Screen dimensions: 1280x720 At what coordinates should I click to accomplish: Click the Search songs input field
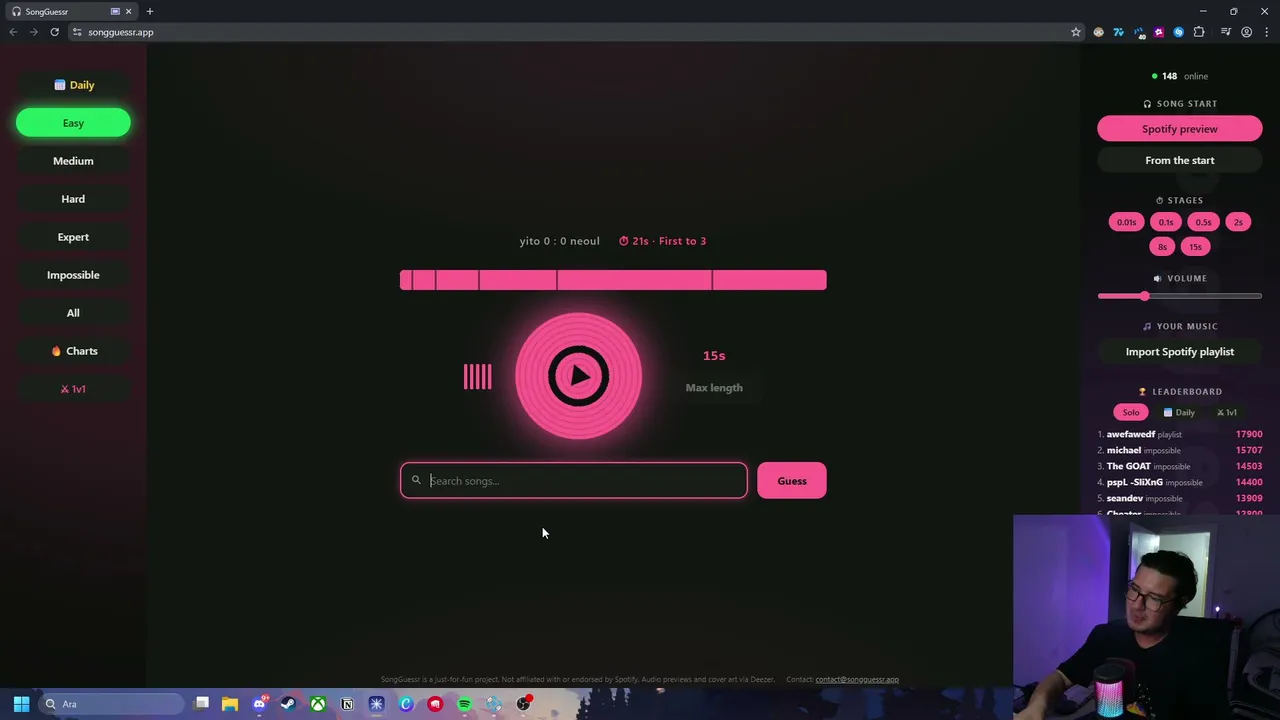[574, 481]
